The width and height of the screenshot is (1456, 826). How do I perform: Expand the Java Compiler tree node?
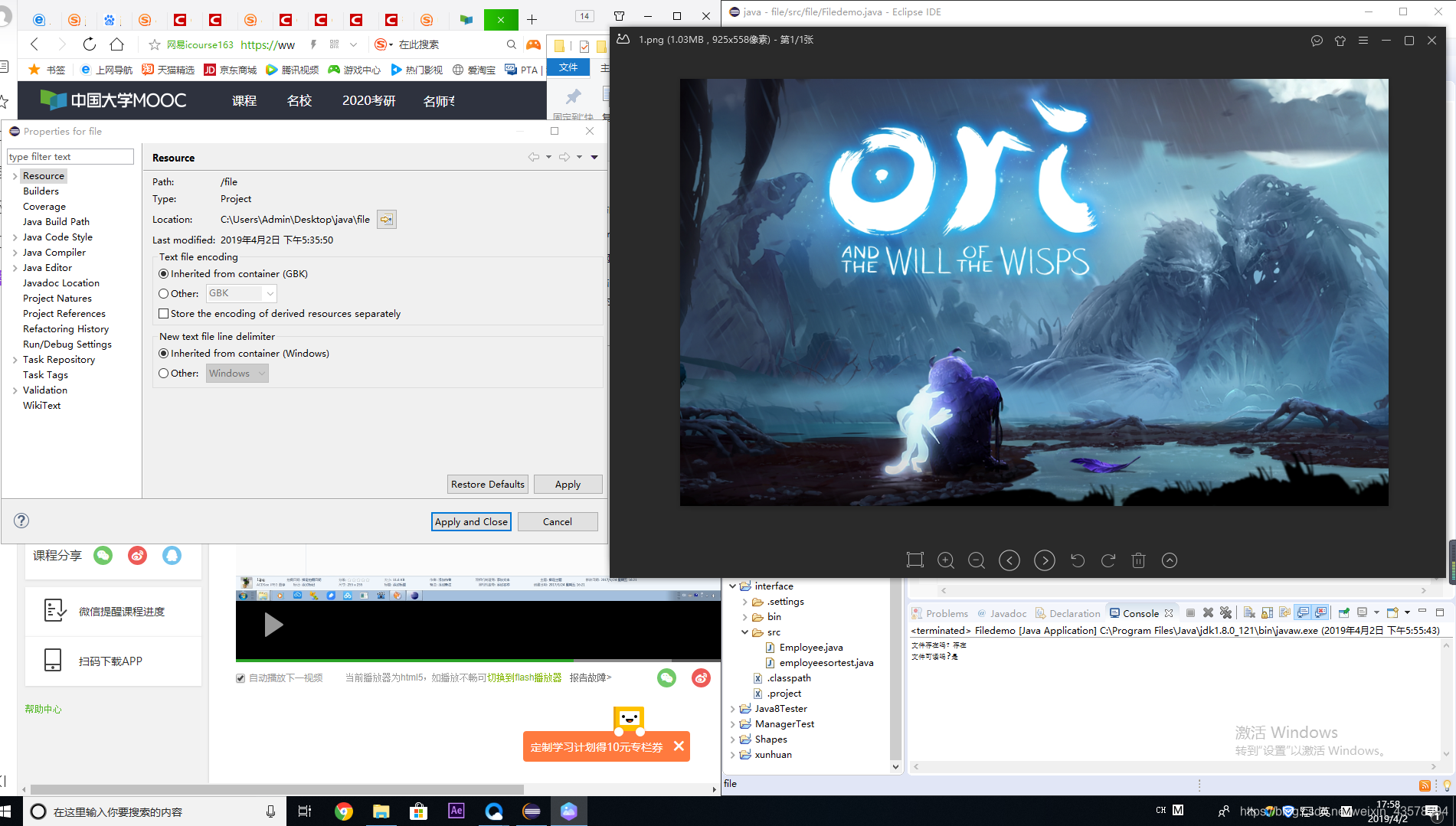15,253
